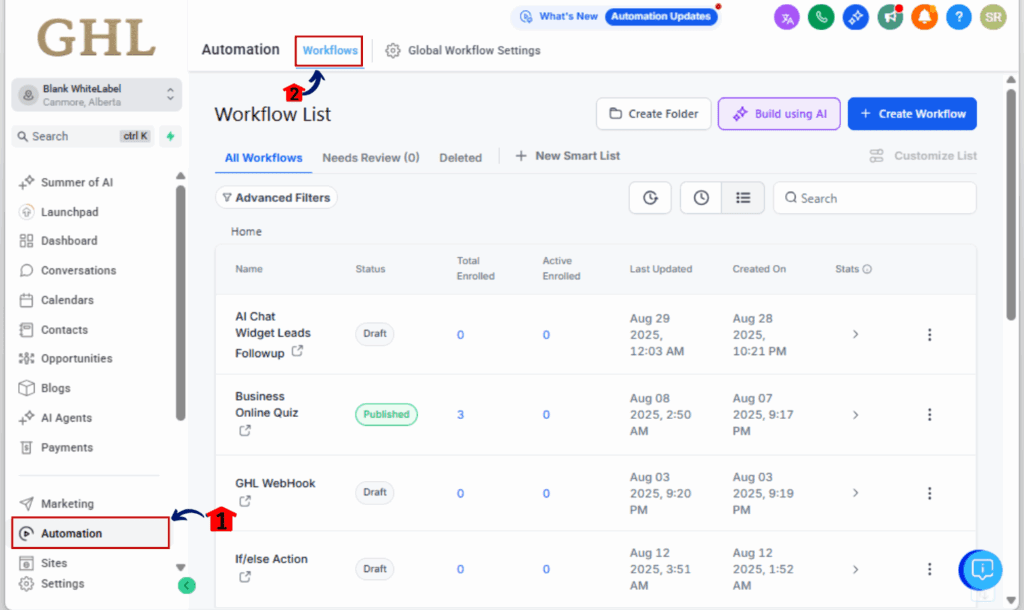This screenshot has width=1024, height=610.
Task: Click the Create Folder button
Action: [654, 114]
